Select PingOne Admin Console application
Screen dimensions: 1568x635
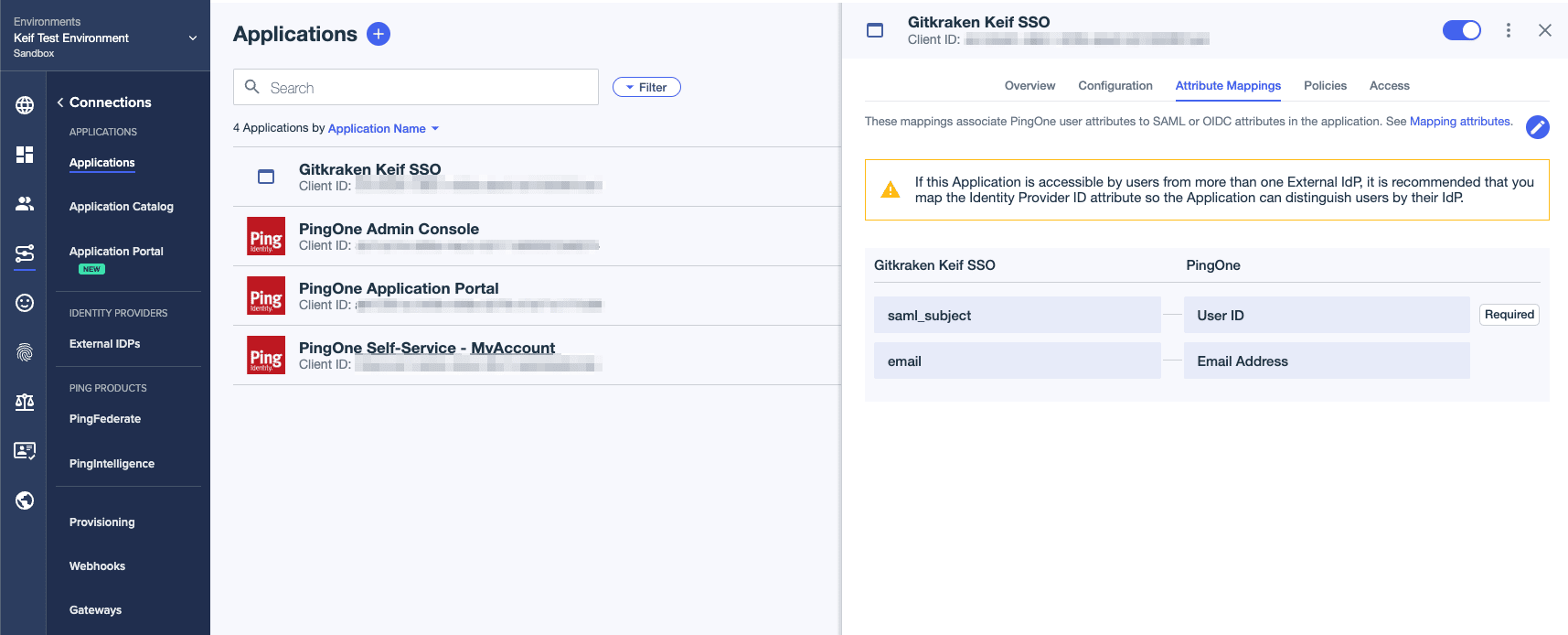point(537,236)
